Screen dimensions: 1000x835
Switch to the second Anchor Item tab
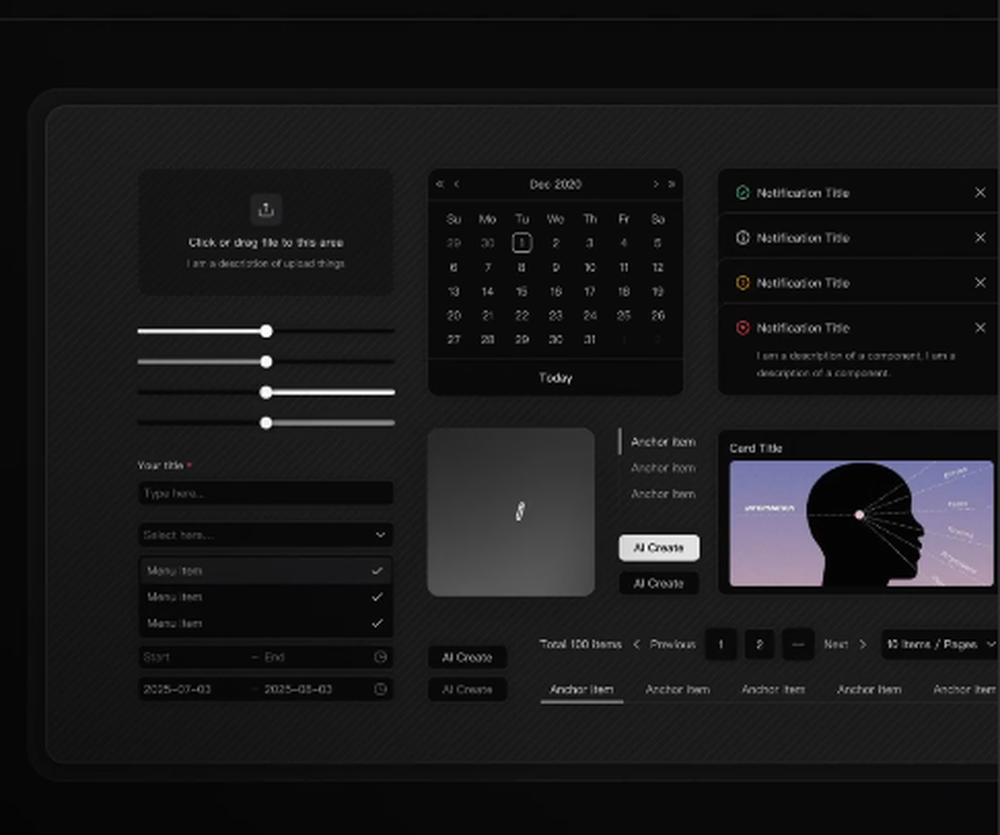(x=678, y=690)
